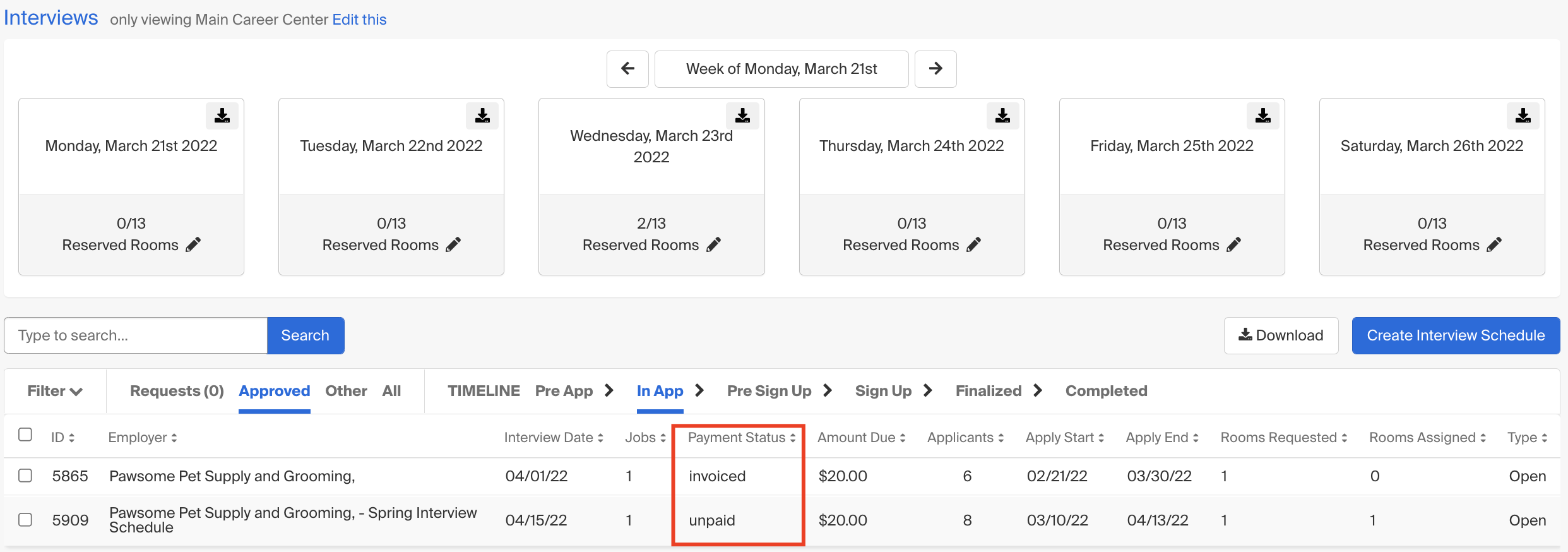This screenshot has height=552, width=1568.
Task: Check the box for interview 5865
Action: click(x=25, y=475)
